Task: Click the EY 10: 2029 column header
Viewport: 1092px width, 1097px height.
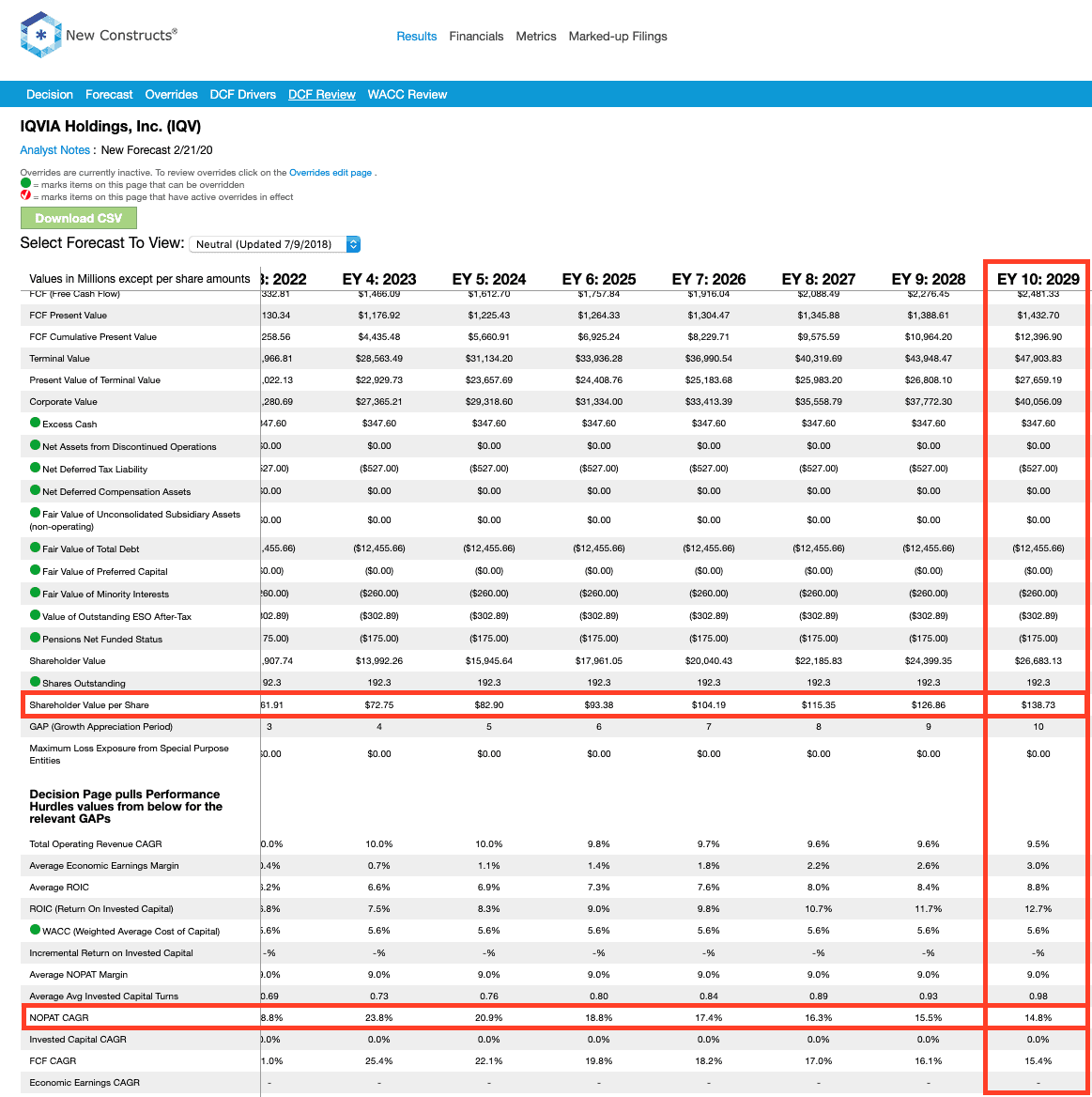Action: [x=1038, y=279]
